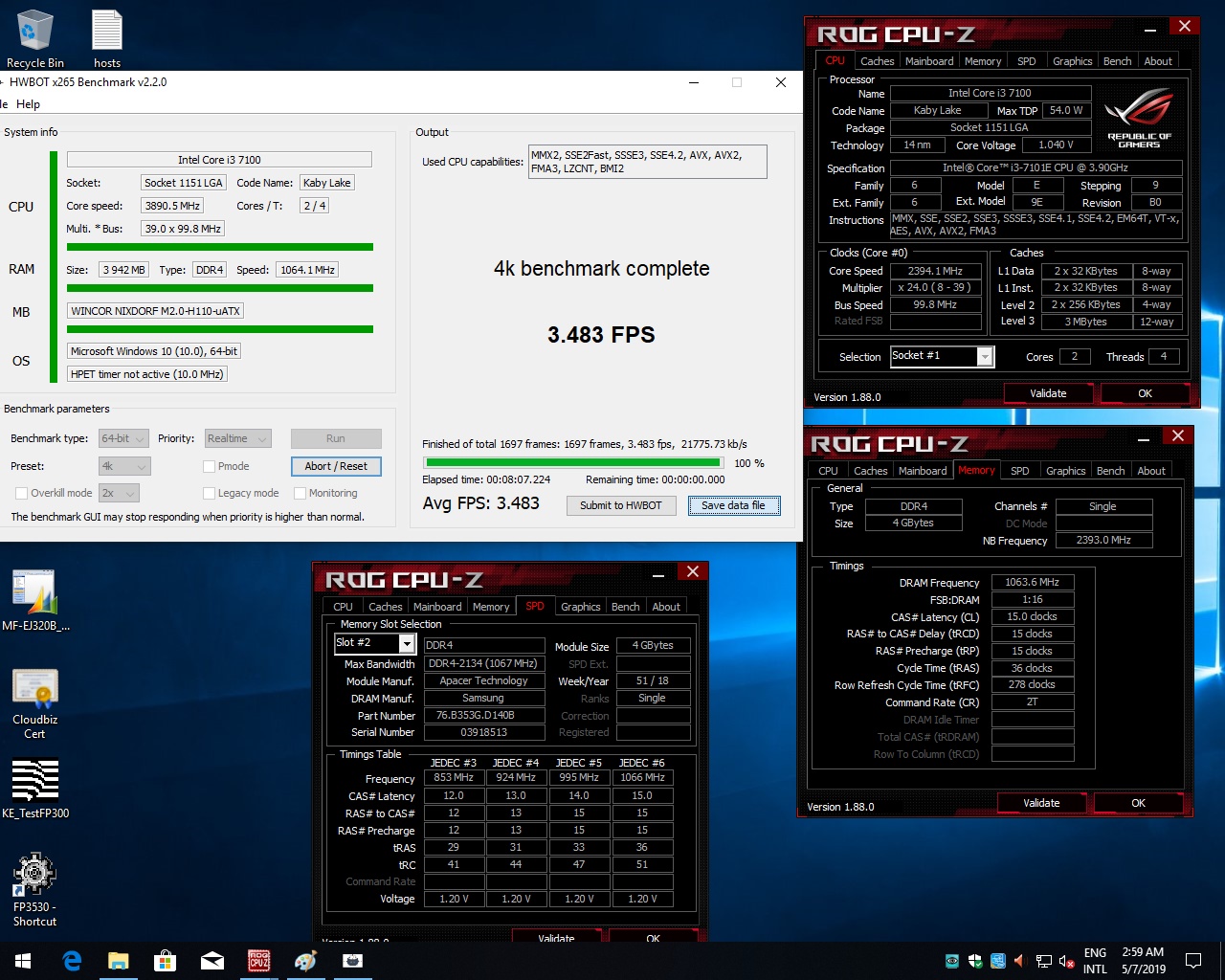Click the volume muted tray icon
The width and height of the screenshot is (1225, 980).
pyautogui.click(x=1066, y=961)
